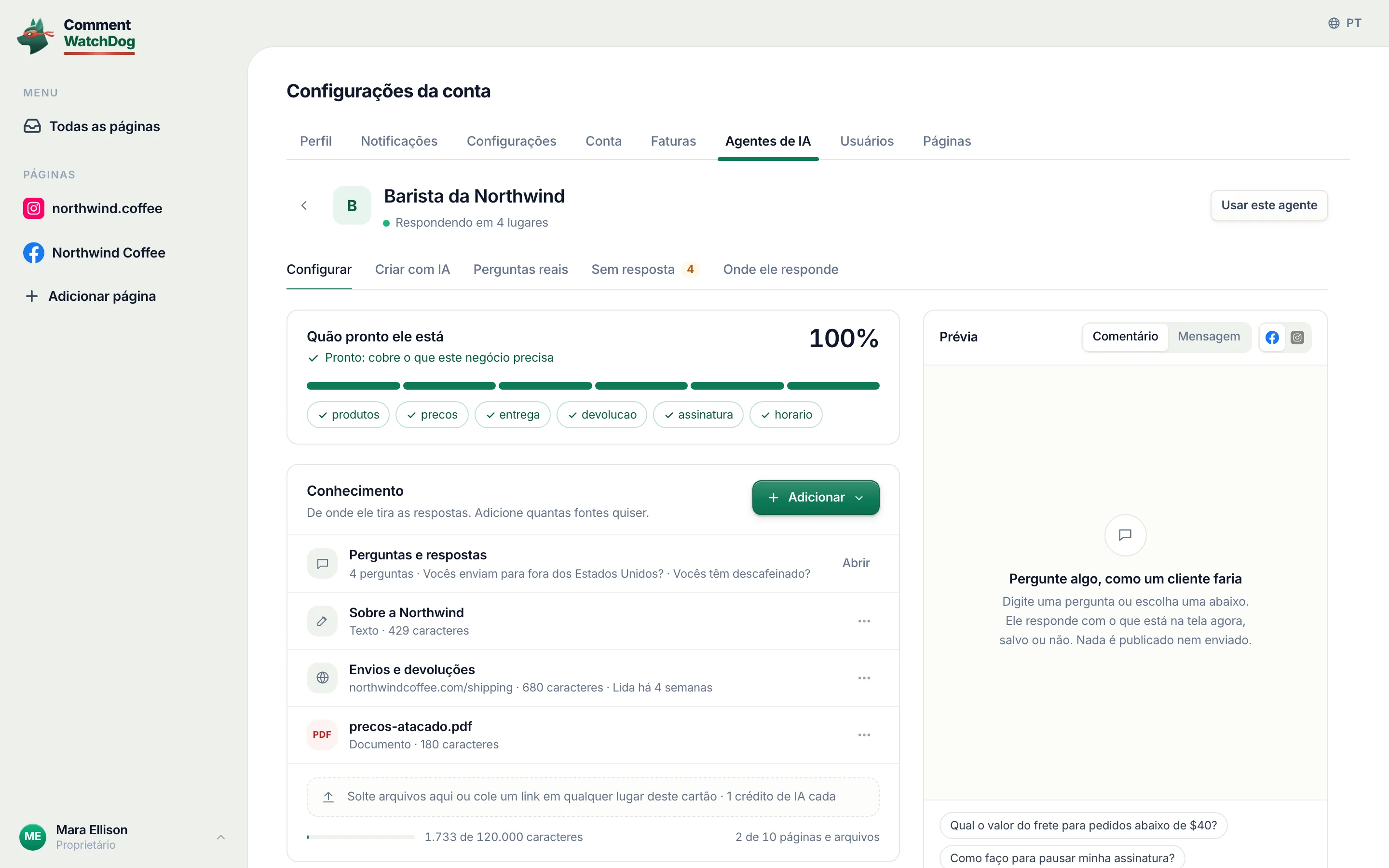The image size is (1389, 868).
Task: Click the plus icon for Adicionar página
Action: (31, 296)
